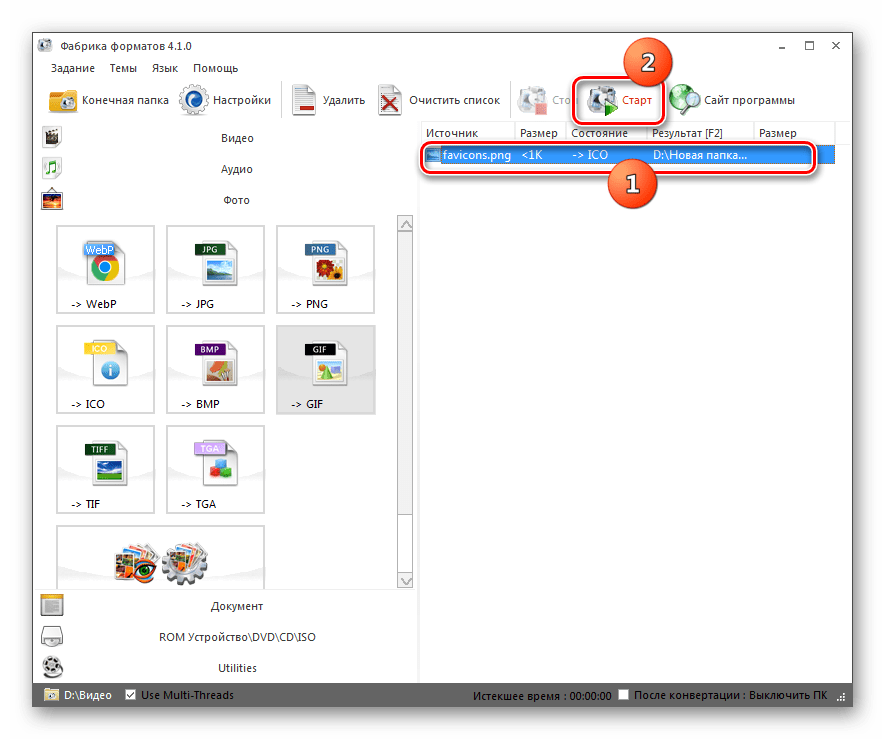
Task: Choose the -> ICO conversion format
Action: coord(106,369)
